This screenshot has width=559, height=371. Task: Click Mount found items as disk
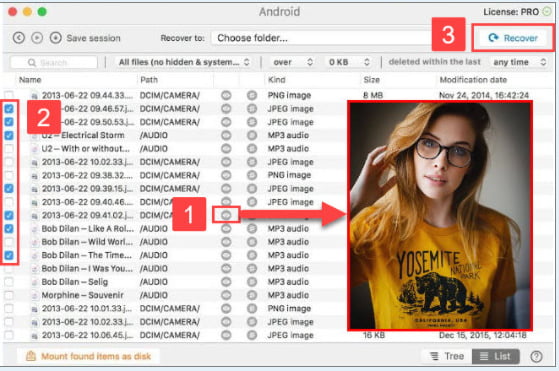point(88,356)
